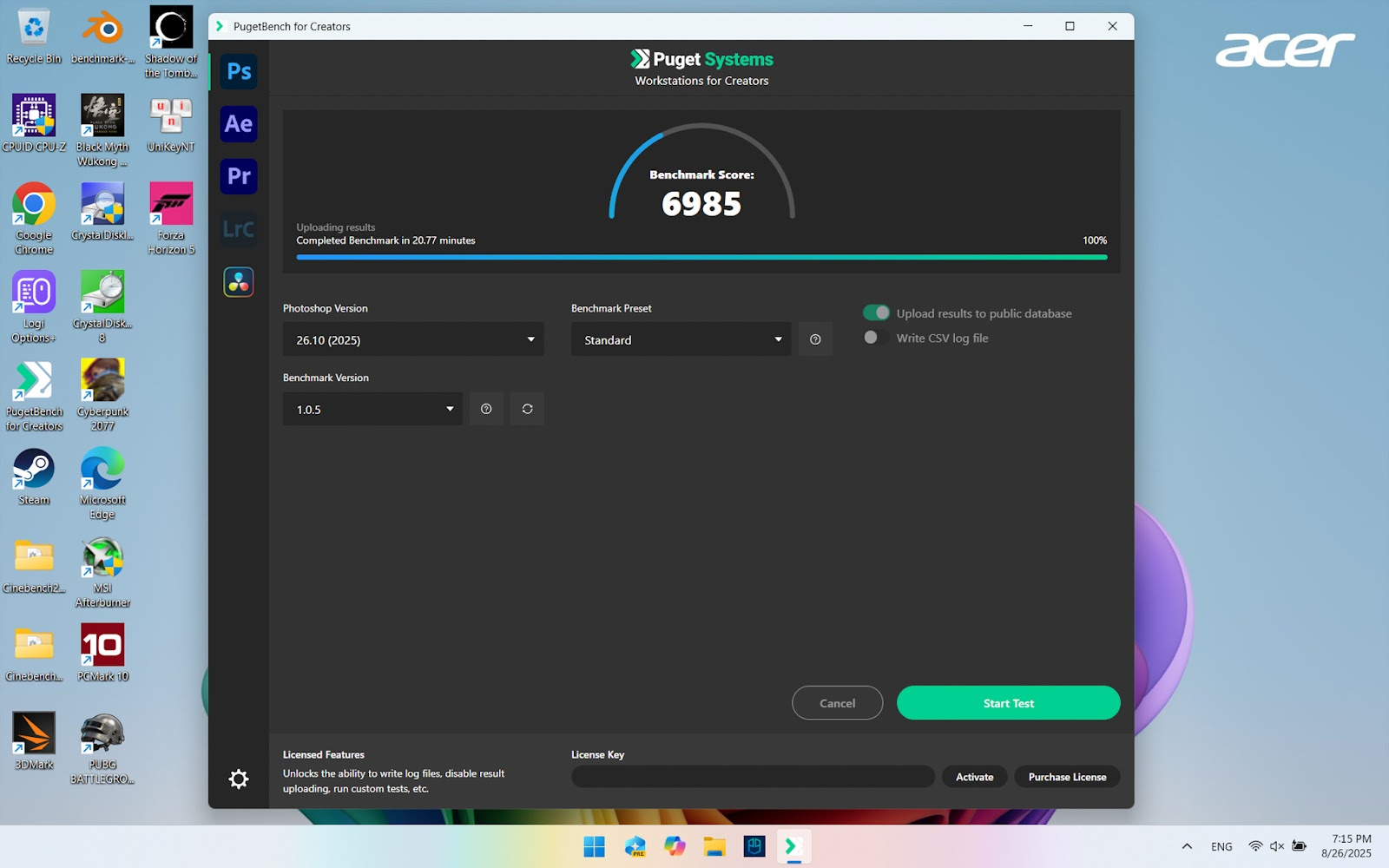The height and width of the screenshot is (868, 1389).
Task: Open Cinebench2 folder on desktop
Action: point(34,565)
